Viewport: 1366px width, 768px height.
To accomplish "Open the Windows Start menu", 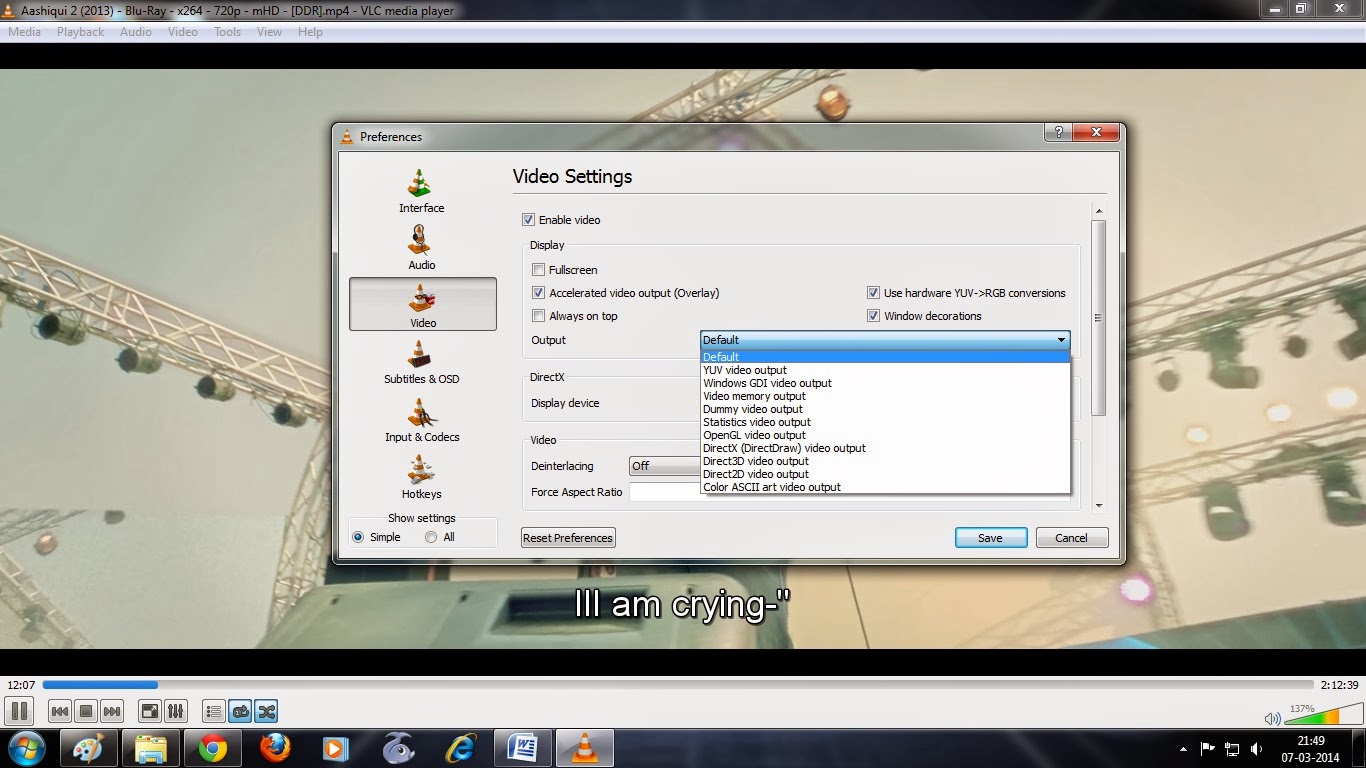I will (x=26, y=748).
